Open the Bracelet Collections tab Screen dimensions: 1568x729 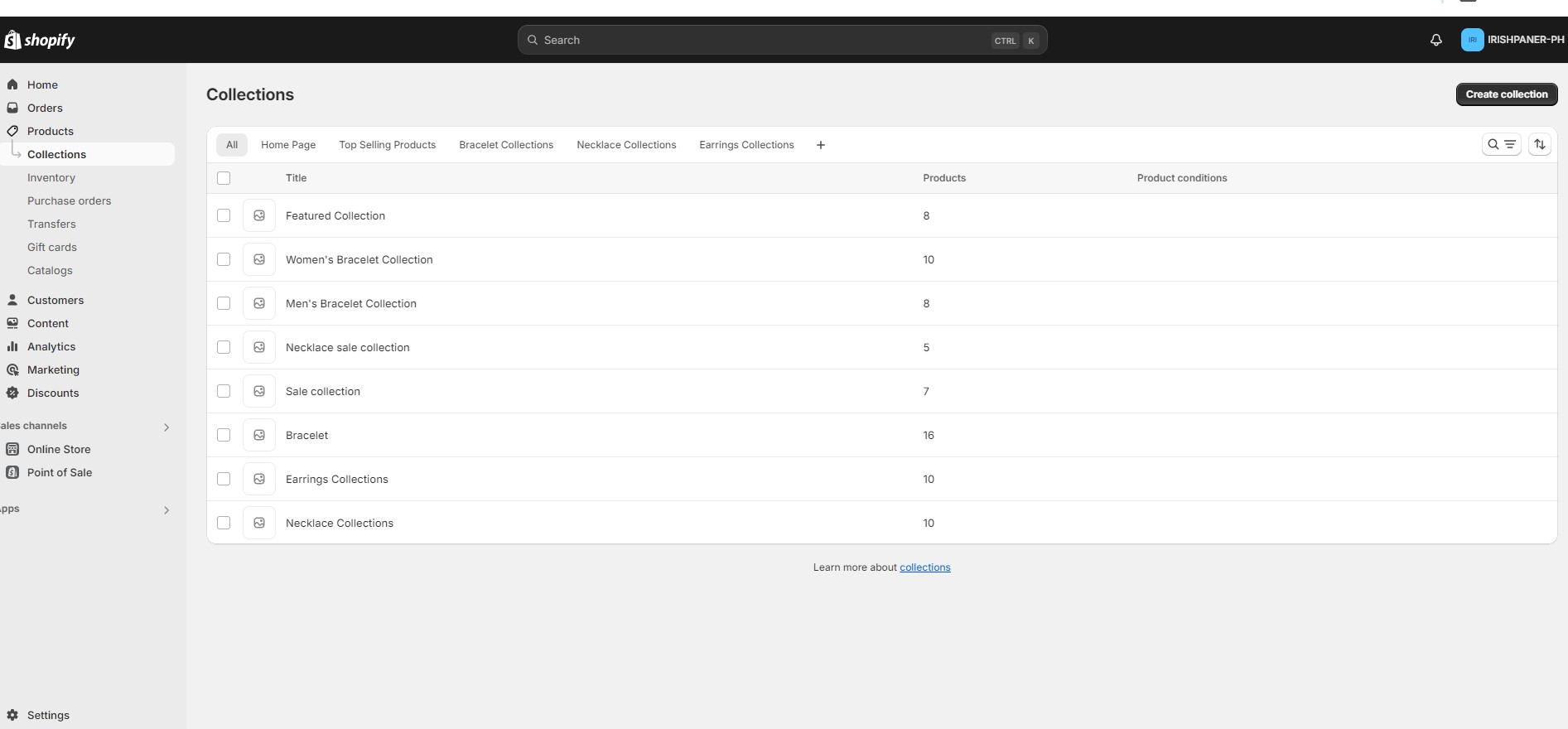tap(506, 145)
